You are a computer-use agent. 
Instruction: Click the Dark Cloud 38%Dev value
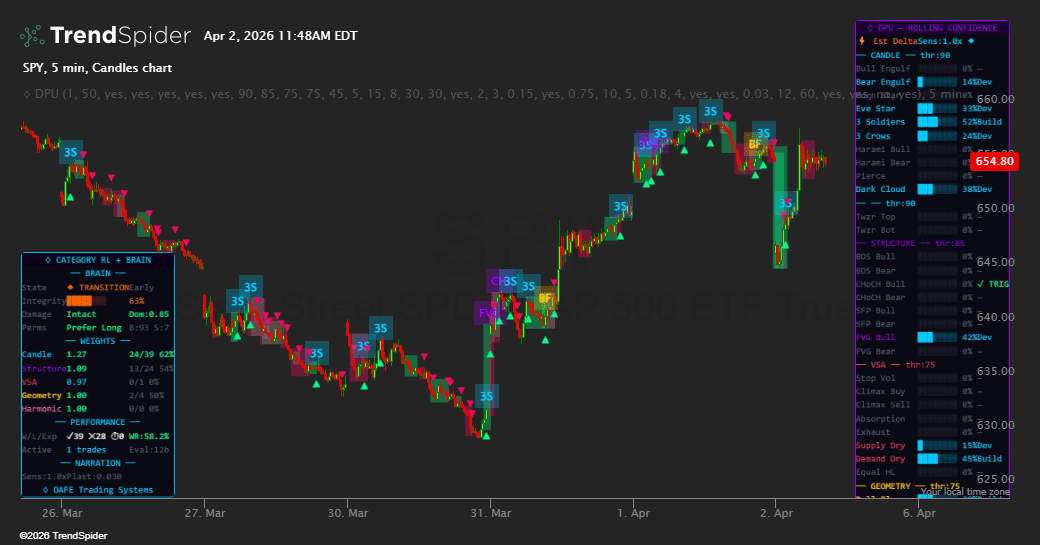[977, 189]
